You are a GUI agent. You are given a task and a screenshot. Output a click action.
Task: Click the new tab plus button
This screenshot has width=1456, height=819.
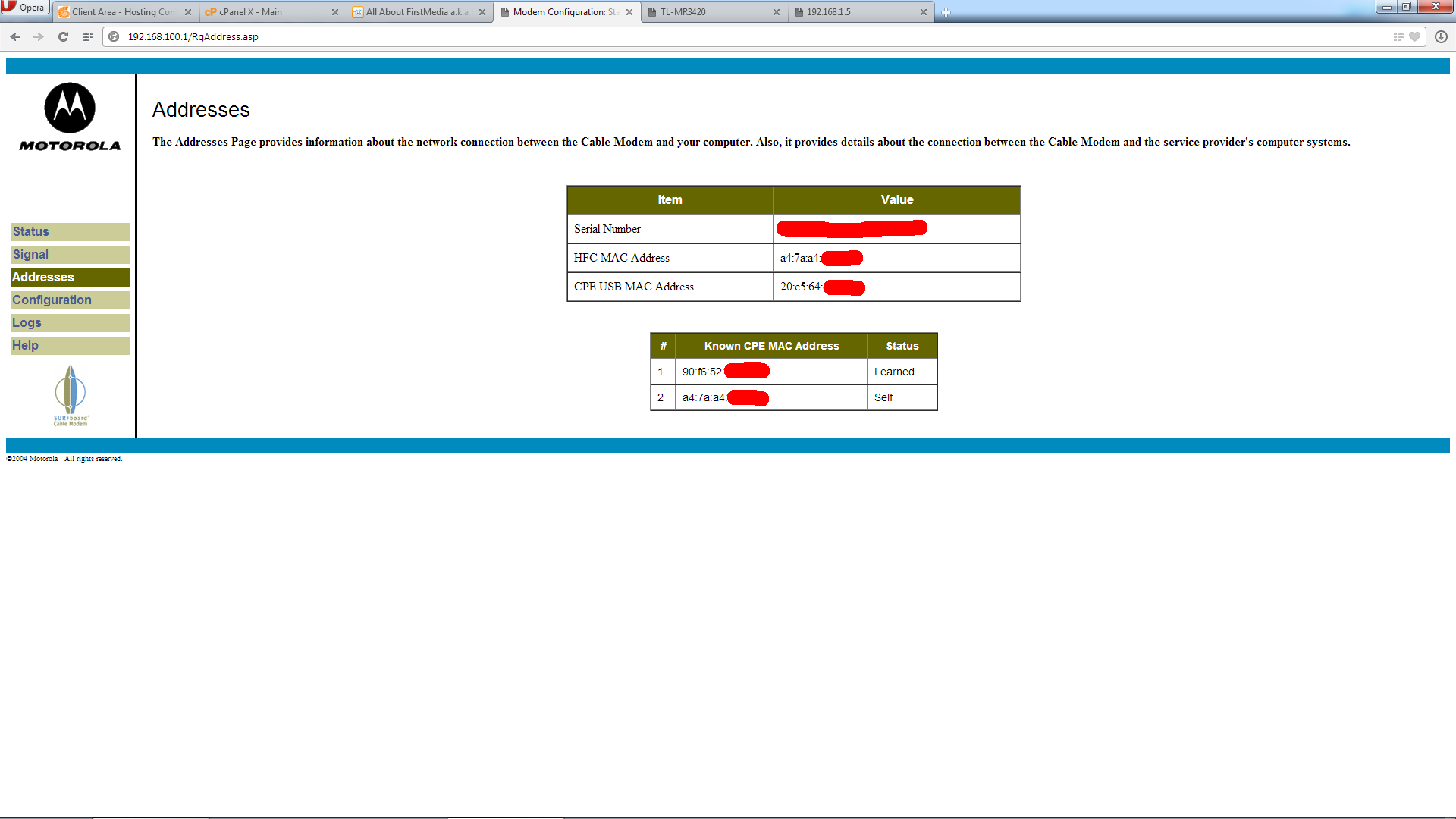coord(946,12)
